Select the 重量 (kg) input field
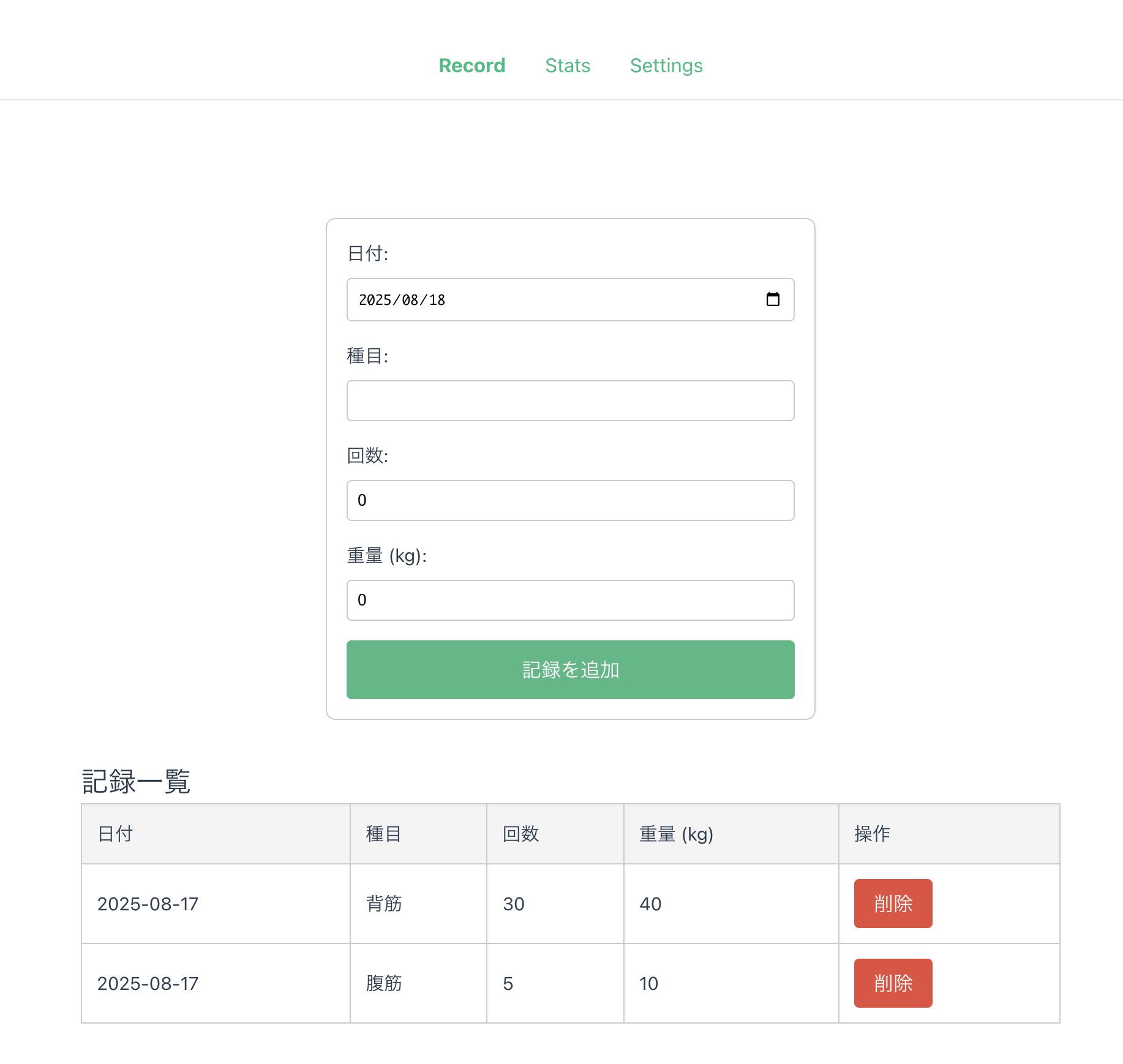1123x1064 pixels. coord(570,601)
